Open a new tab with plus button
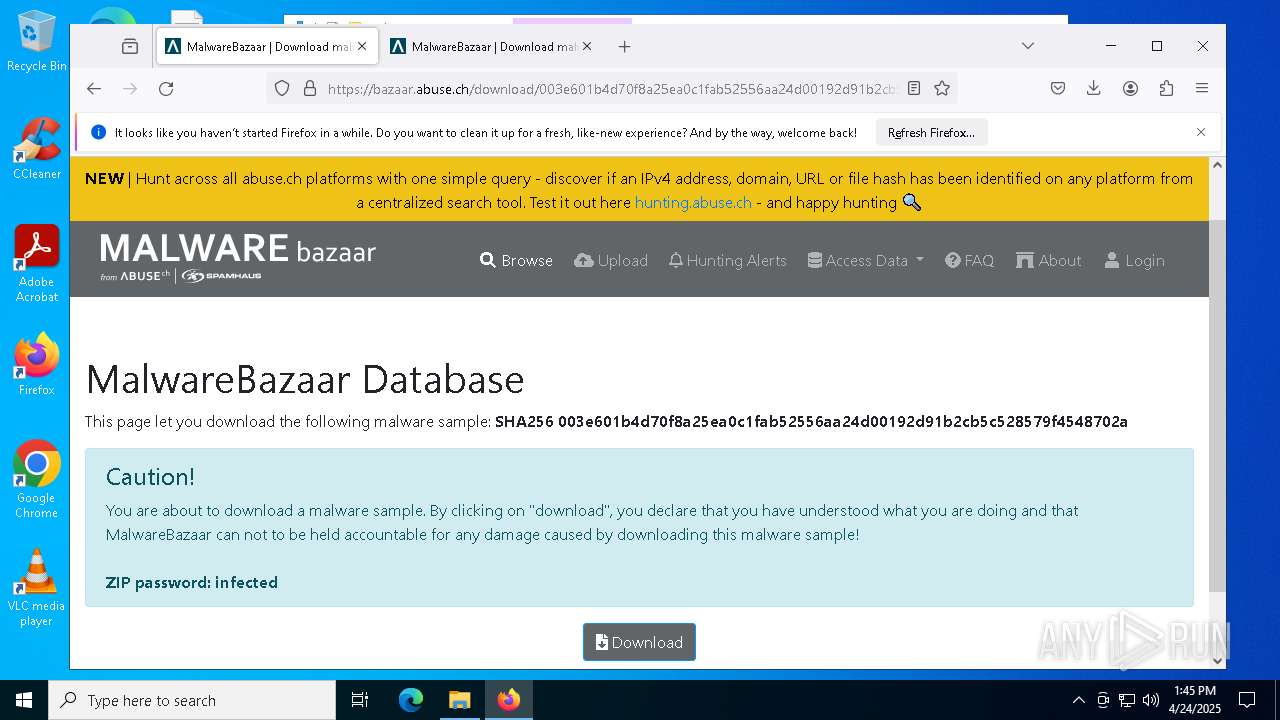 (624, 46)
